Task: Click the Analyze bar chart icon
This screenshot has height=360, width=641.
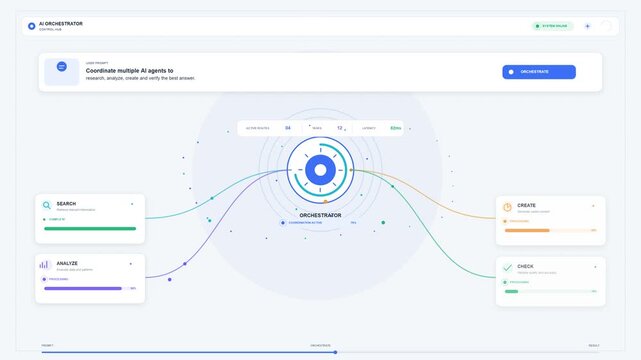Action: (44, 265)
